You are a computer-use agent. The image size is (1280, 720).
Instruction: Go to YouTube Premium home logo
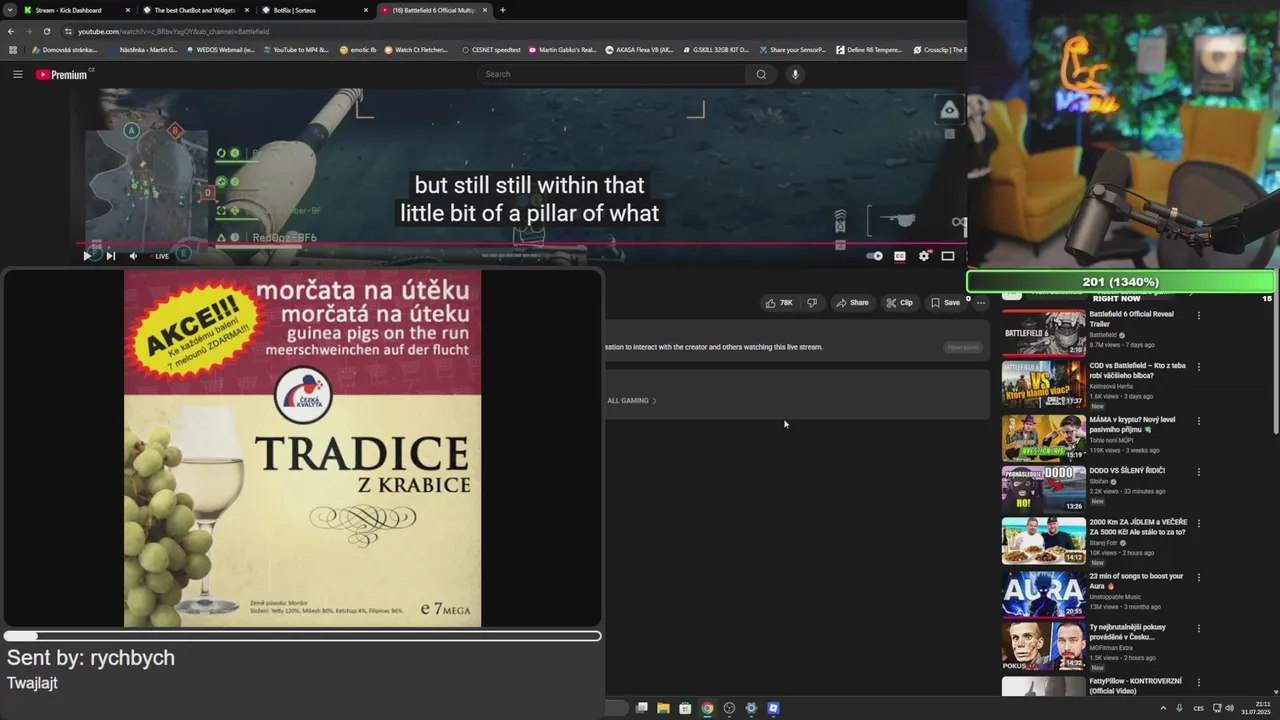(64, 74)
